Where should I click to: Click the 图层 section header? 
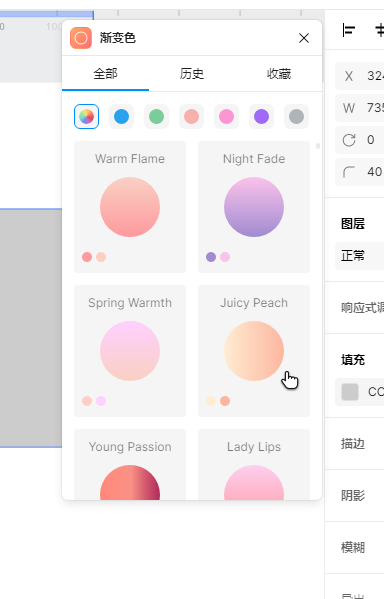(x=353, y=223)
